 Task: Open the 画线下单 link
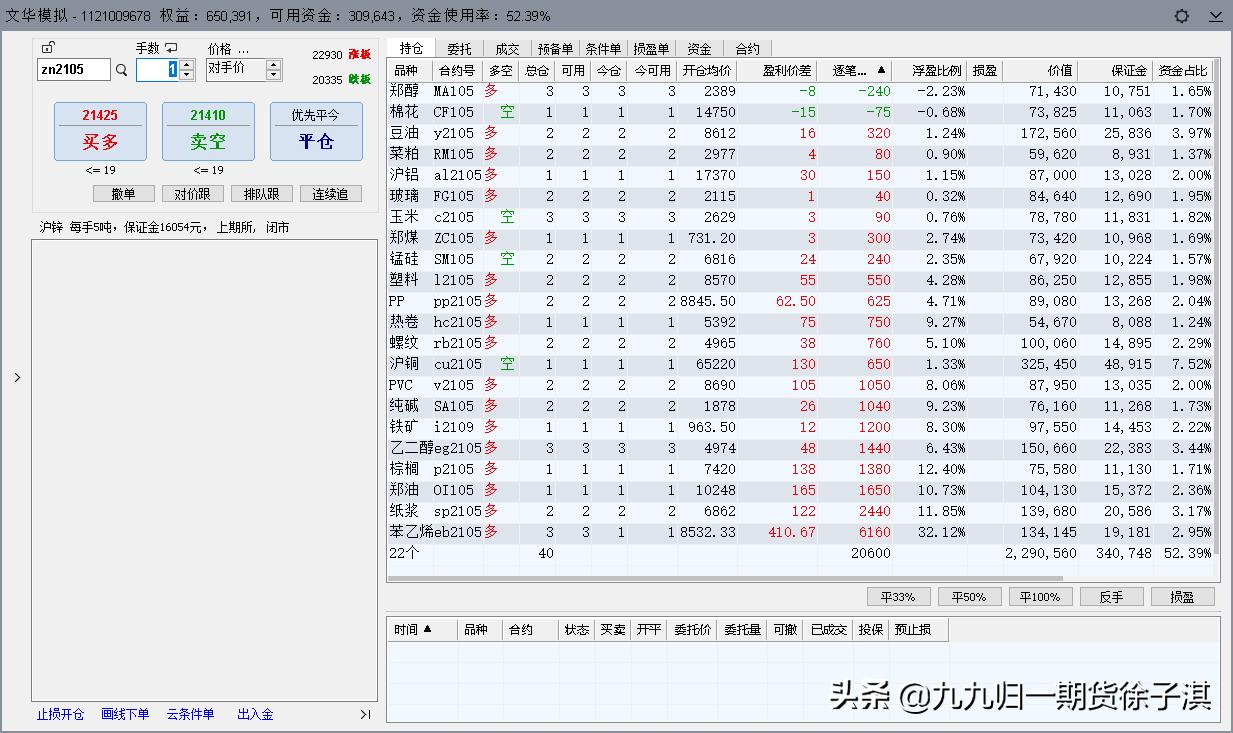click(125, 714)
